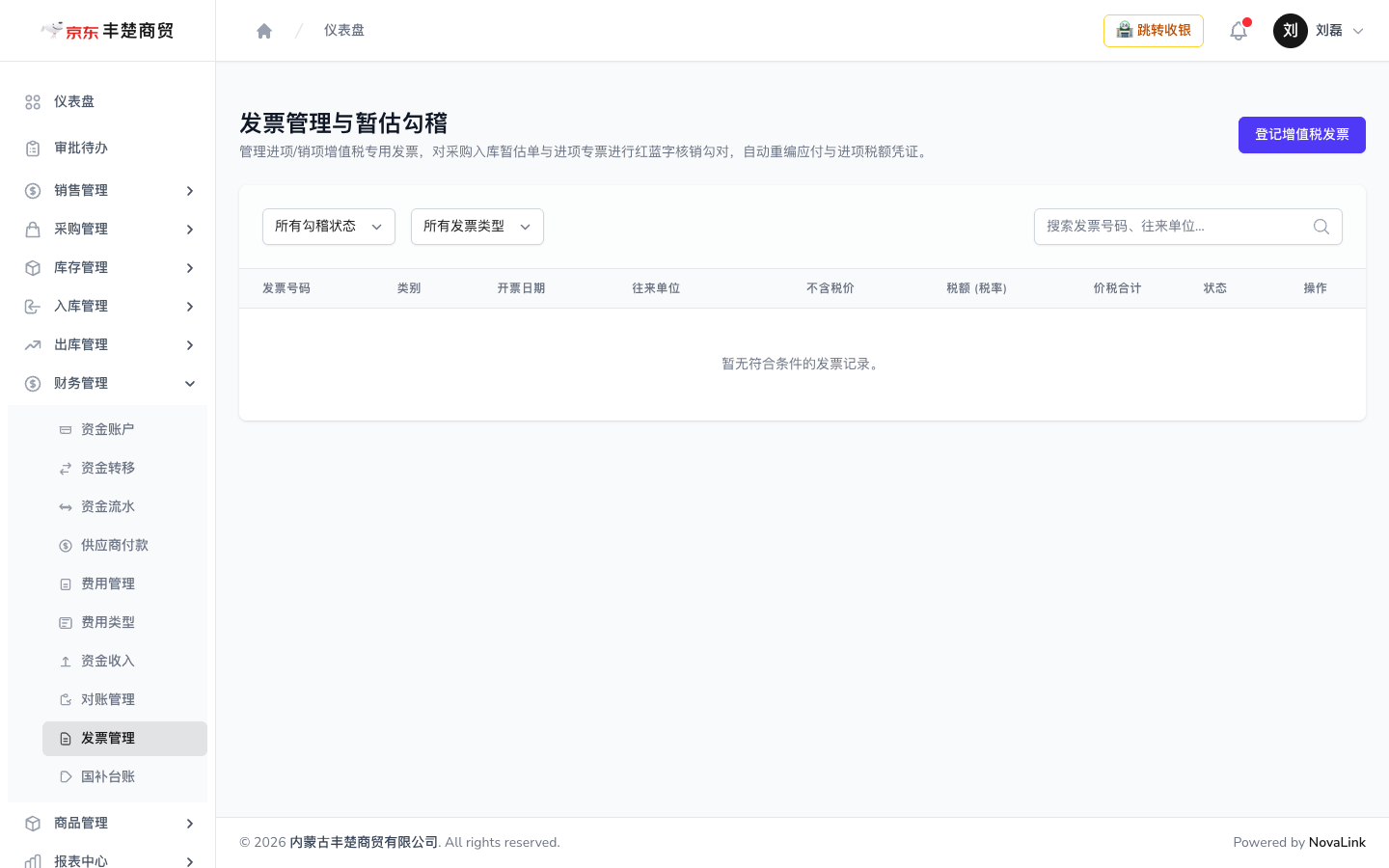
Task: Click the 资金流水 arrows icon
Action: (66, 507)
